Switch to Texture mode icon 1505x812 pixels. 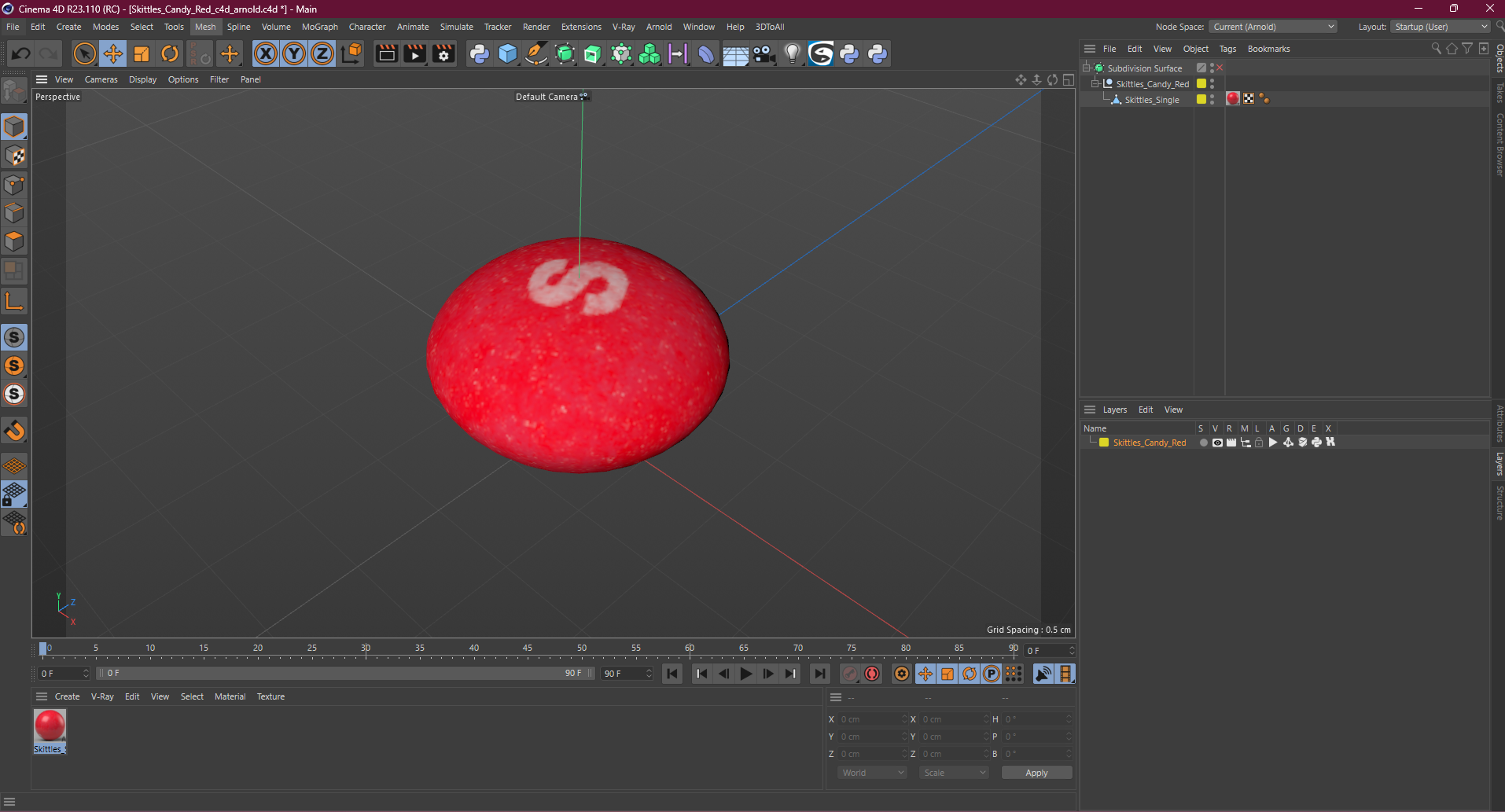(x=14, y=156)
